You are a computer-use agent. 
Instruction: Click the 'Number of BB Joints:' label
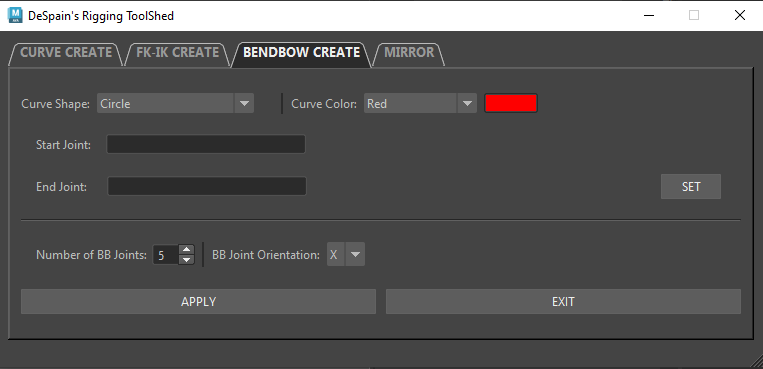click(x=91, y=255)
